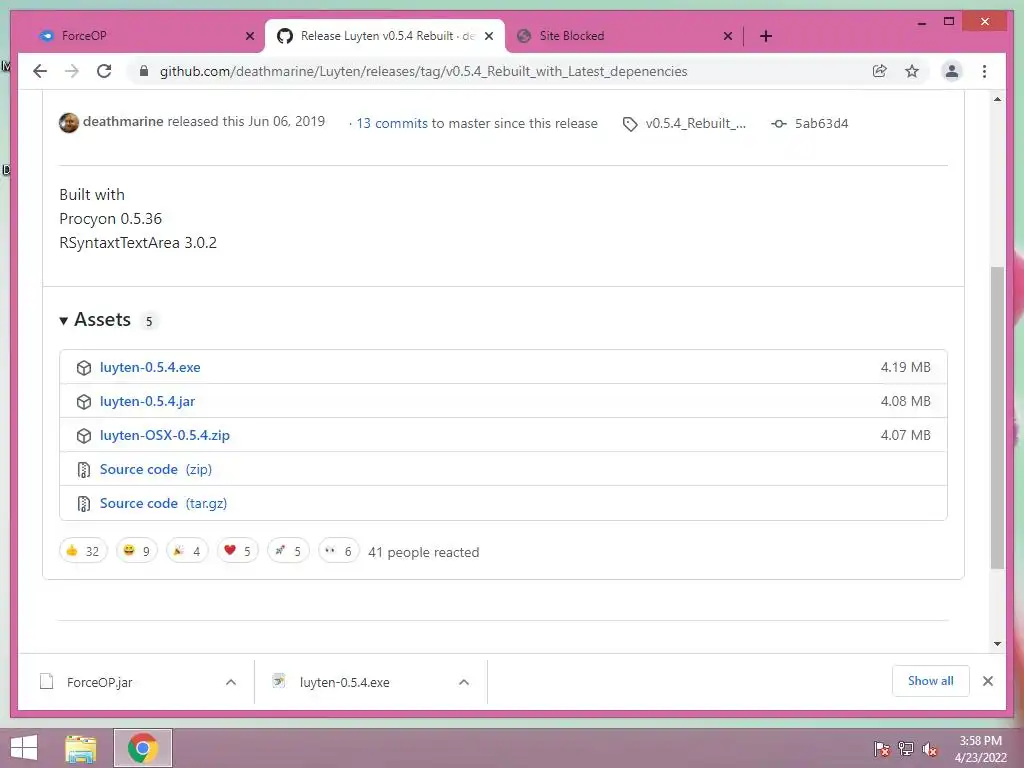Image resolution: width=1024 pixels, height=768 pixels.
Task: Click package icon beside luyten-0.5.4.exe
Action: point(84,368)
